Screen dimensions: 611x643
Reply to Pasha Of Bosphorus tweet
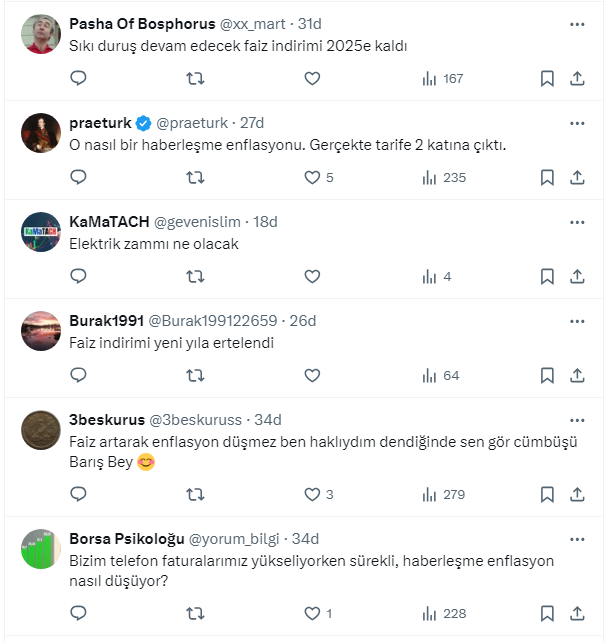coord(78,78)
